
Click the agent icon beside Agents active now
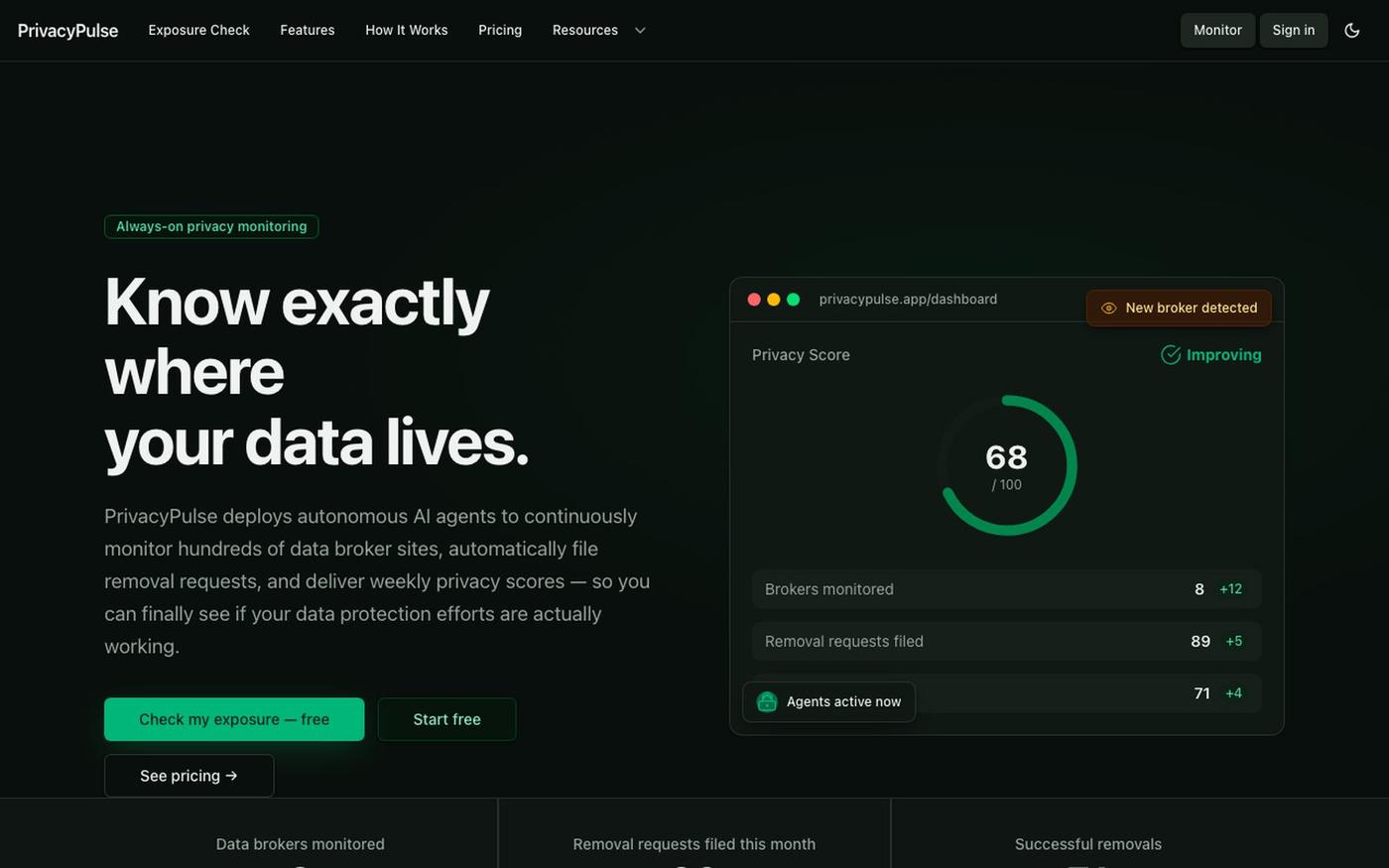767,701
